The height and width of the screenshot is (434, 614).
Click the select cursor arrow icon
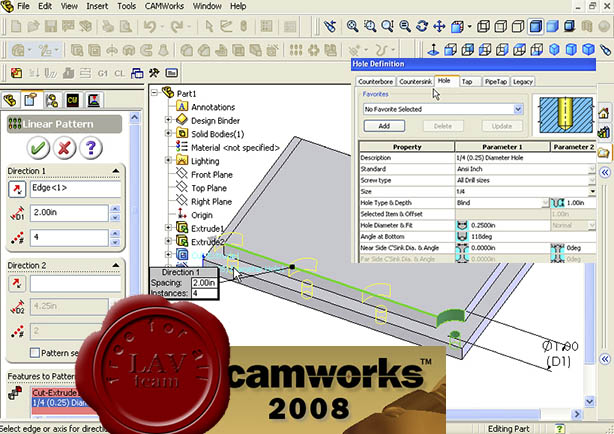click(x=209, y=27)
